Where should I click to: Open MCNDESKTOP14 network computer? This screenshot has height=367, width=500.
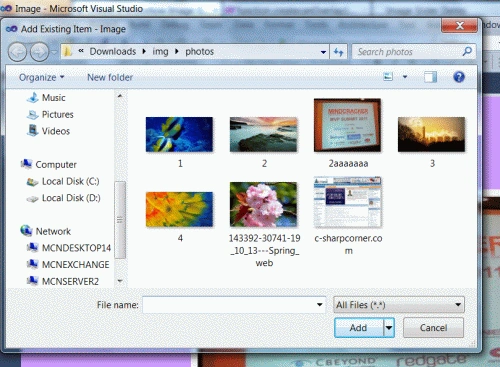click(76, 248)
